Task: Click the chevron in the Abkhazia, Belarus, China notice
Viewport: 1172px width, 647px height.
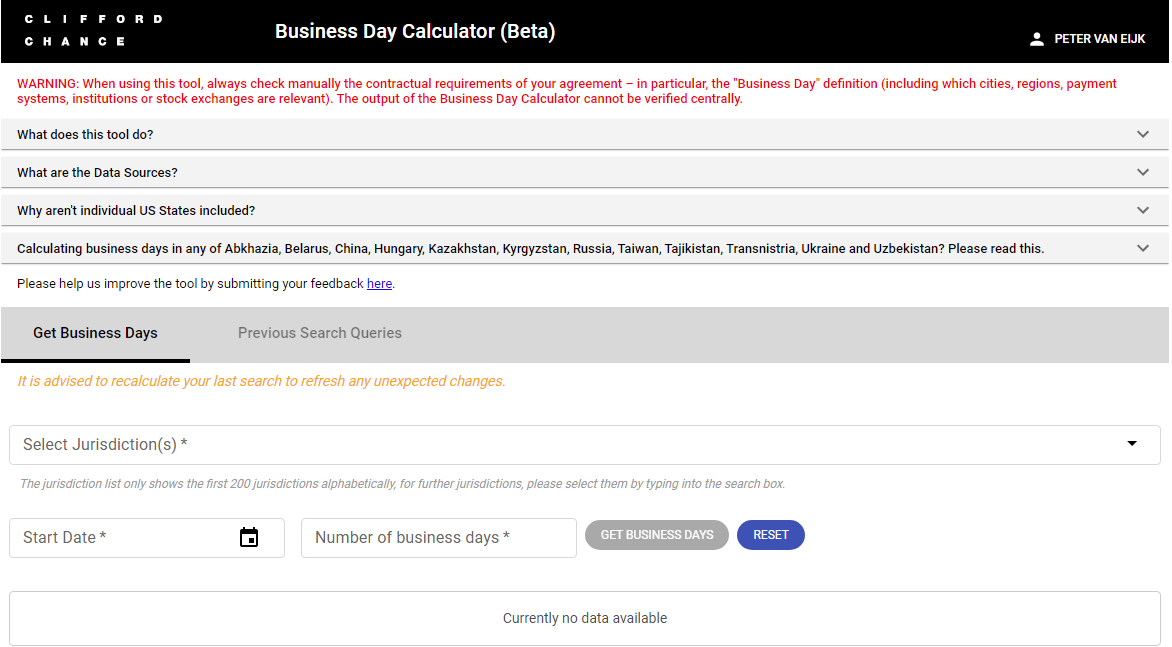Action: pos(1142,249)
